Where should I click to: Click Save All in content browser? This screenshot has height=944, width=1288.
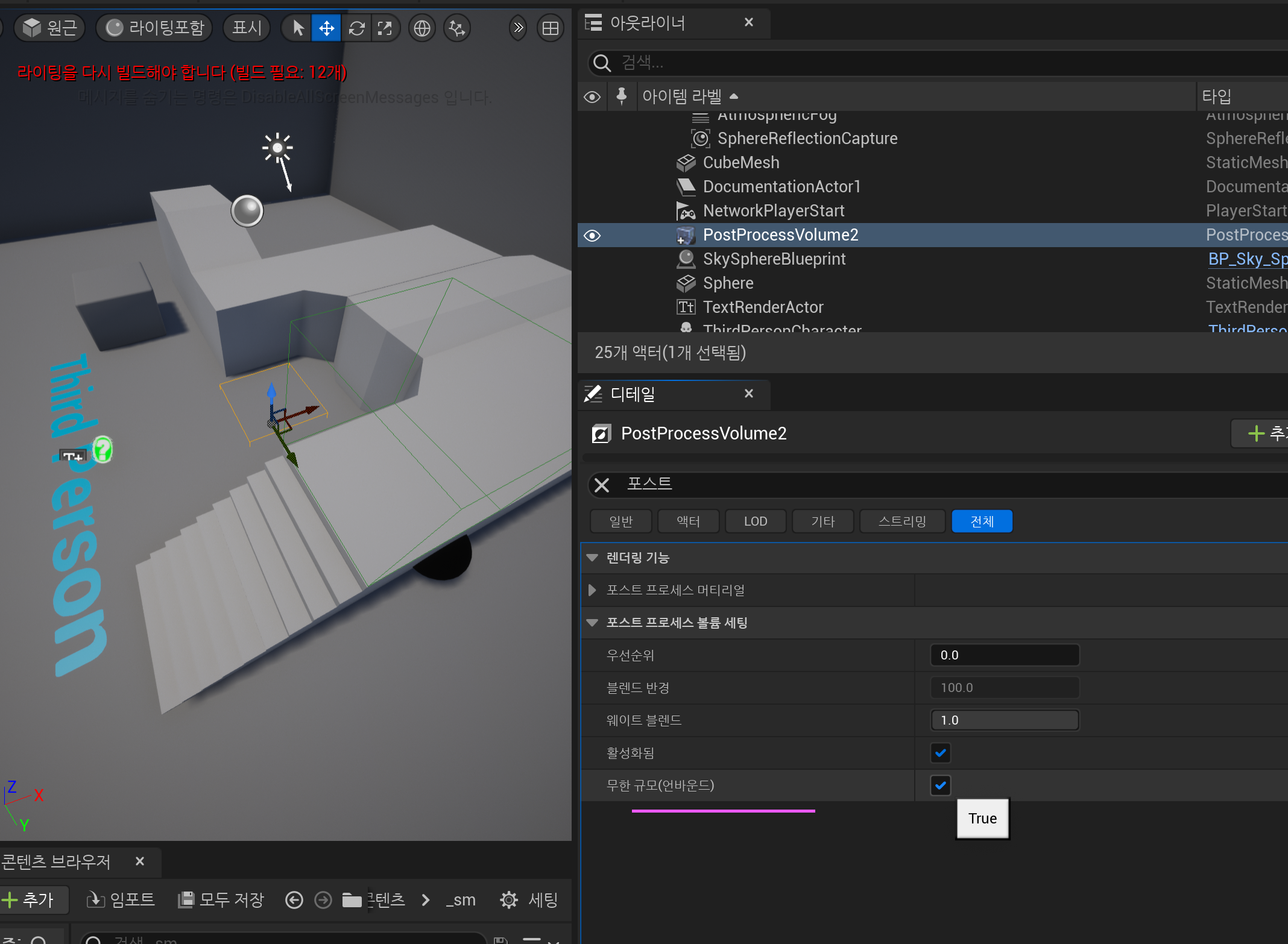coord(221,900)
